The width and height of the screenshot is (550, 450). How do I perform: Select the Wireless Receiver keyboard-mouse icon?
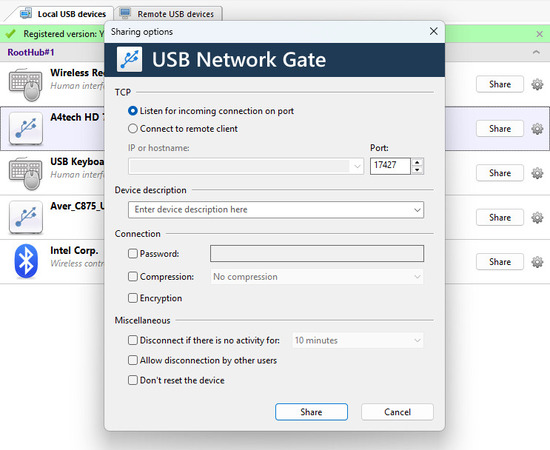(26, 85)
